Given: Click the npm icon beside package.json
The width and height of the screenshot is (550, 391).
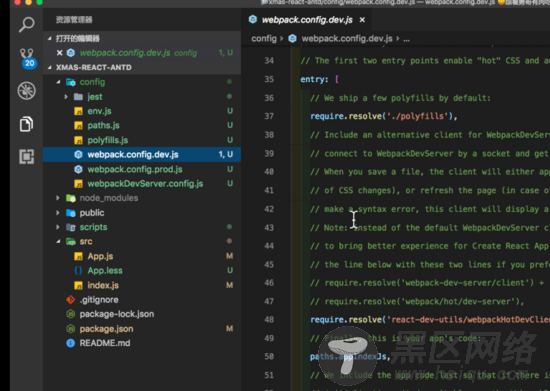Looking at the screenshot, I should pos(71,329).
